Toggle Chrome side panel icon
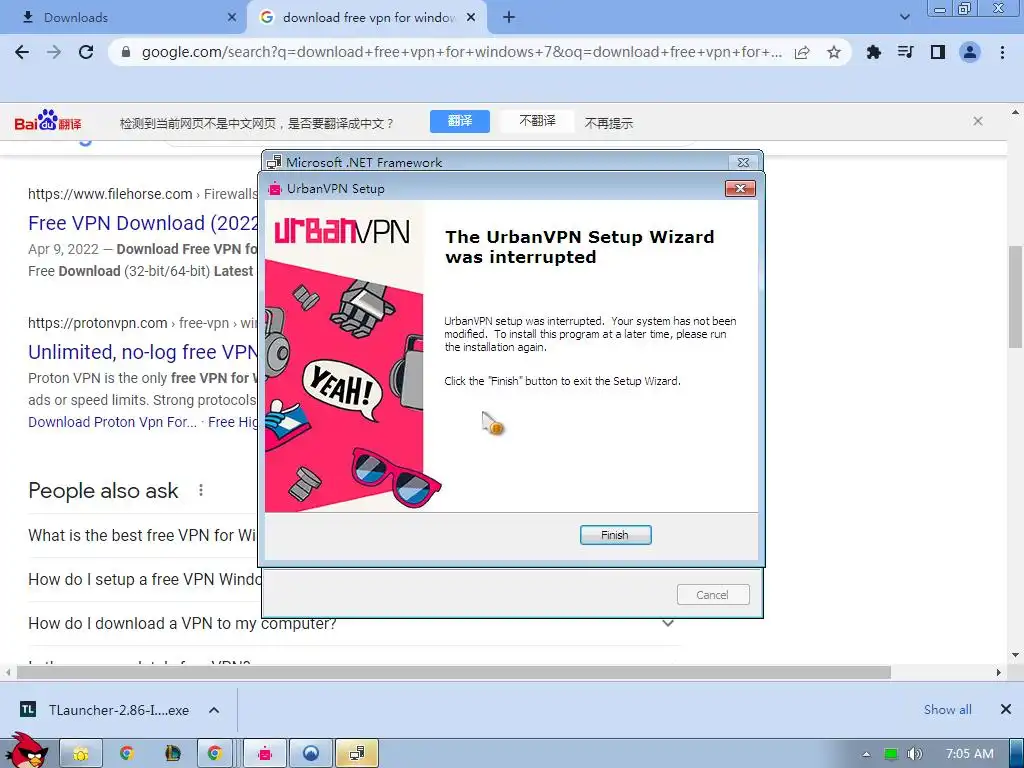 pyautogui.click(x=938, y=52)
